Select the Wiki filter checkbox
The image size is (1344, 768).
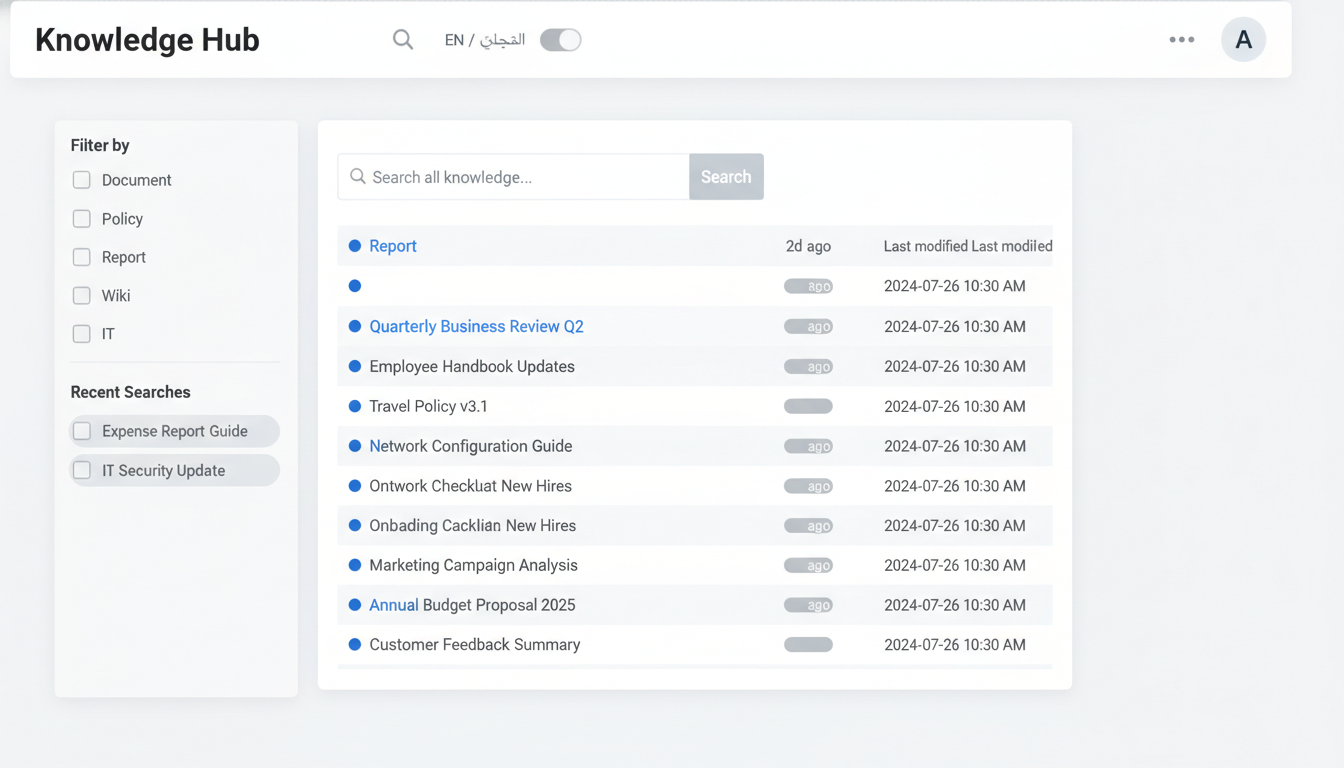click(82, 296)
